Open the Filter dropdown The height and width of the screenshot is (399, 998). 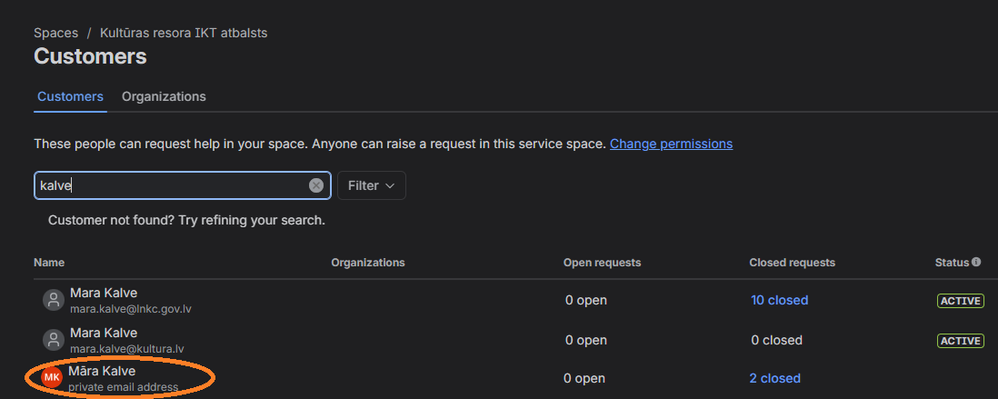tap(372, 186)
